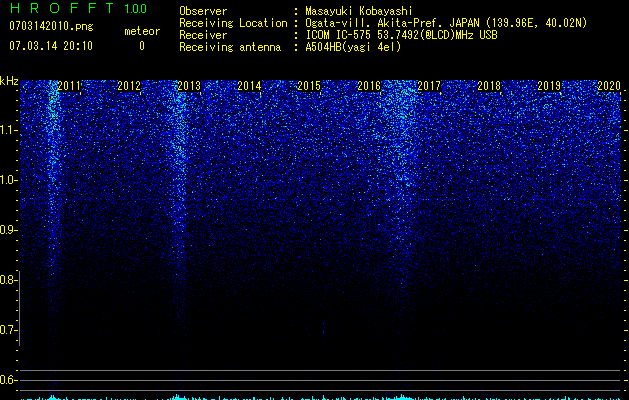
Task: Click the 2013 time marker
Action: click(x=189, y=86)
